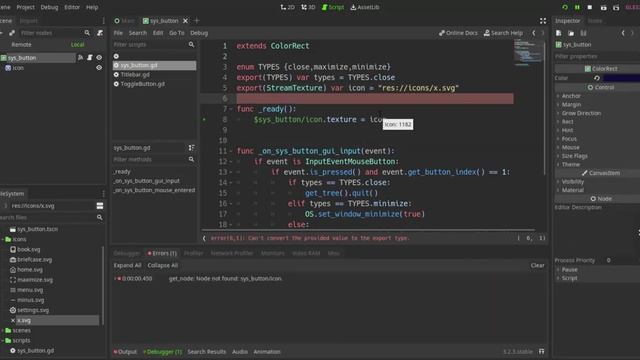
Task: Open Search Results bottom panel
Action: coord(207,351)
